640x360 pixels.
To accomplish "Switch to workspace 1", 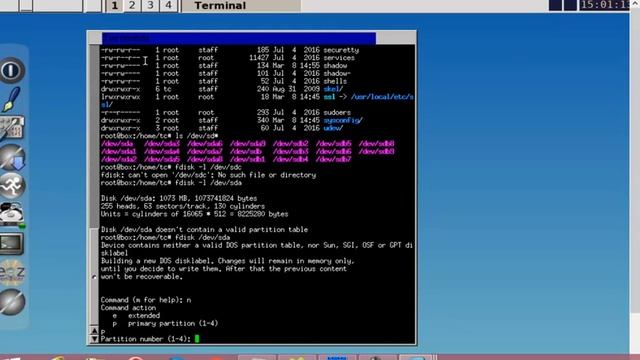I will 115,6.
